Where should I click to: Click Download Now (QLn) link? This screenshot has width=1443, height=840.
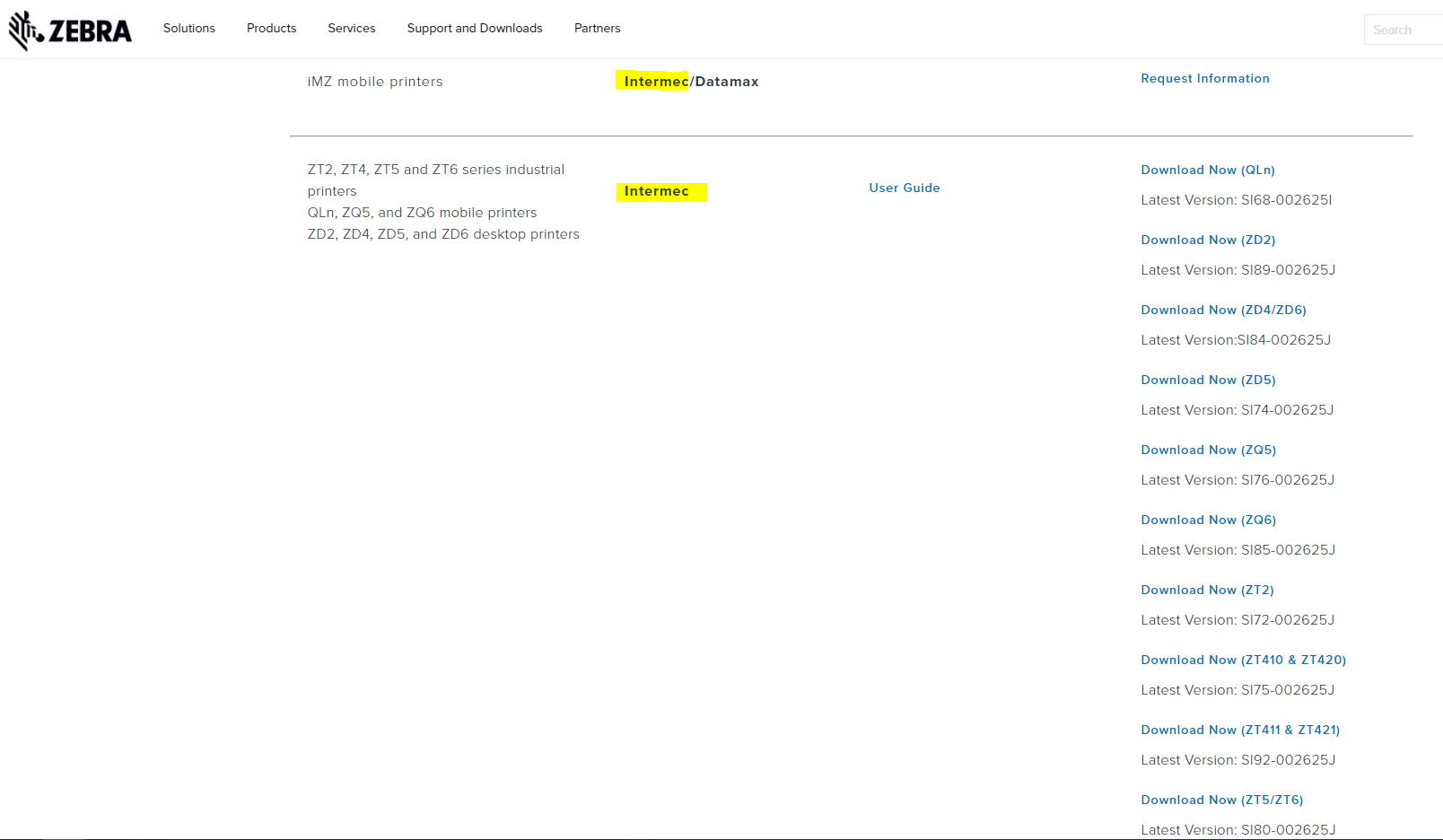[1207, 171]
